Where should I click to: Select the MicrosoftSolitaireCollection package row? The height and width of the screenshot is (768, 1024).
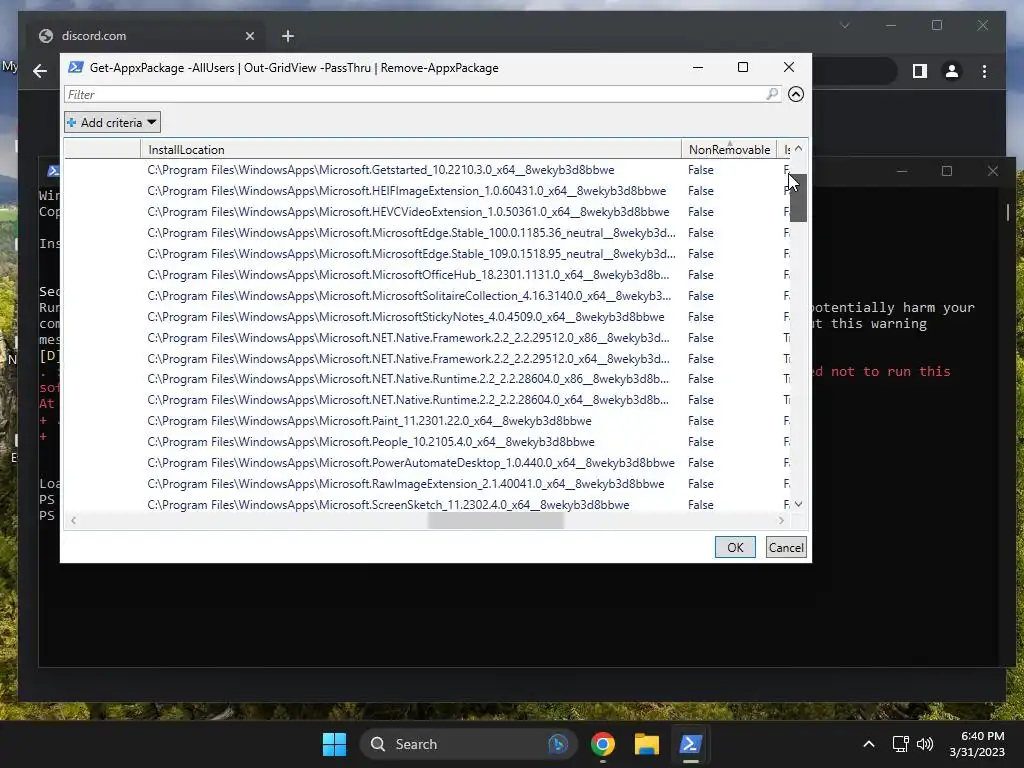[x=427, y=296]
